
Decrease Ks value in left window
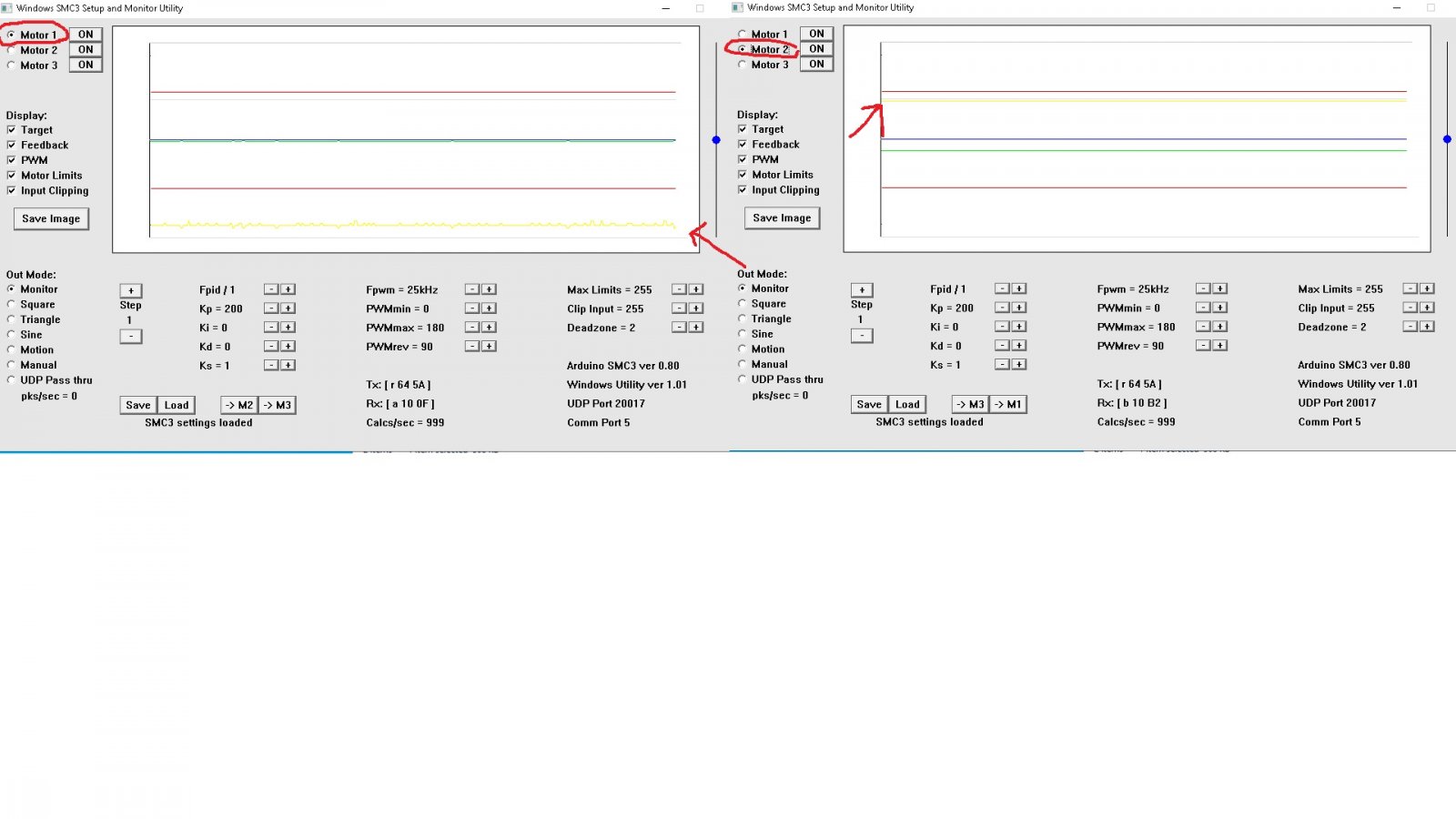(x=271, y=365)
